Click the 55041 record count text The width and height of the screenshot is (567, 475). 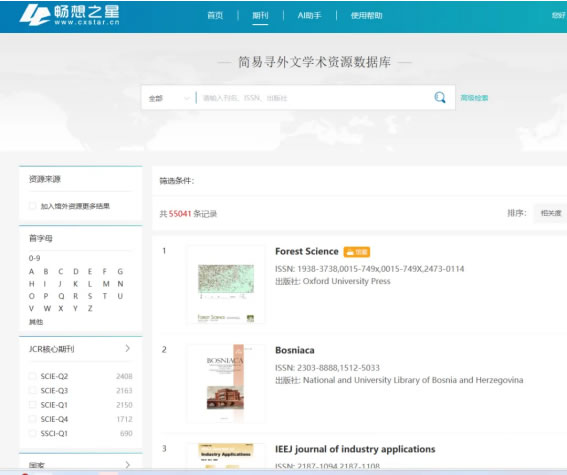tap(180, 214)
